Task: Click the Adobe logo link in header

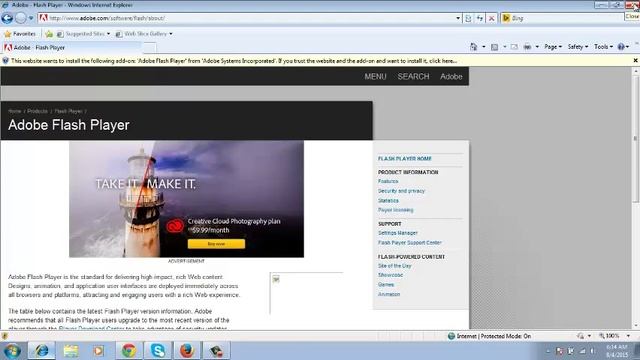Action: [x=451, y=77]
